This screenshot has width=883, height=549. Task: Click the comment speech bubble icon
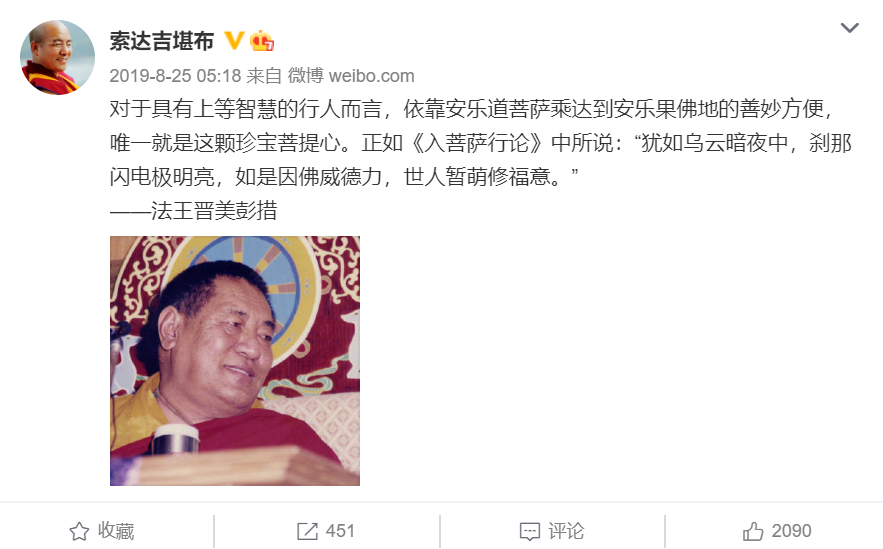530,532
